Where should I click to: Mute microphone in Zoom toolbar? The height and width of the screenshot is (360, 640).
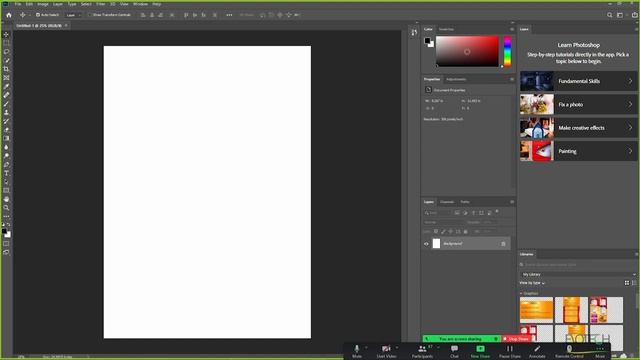356,349
